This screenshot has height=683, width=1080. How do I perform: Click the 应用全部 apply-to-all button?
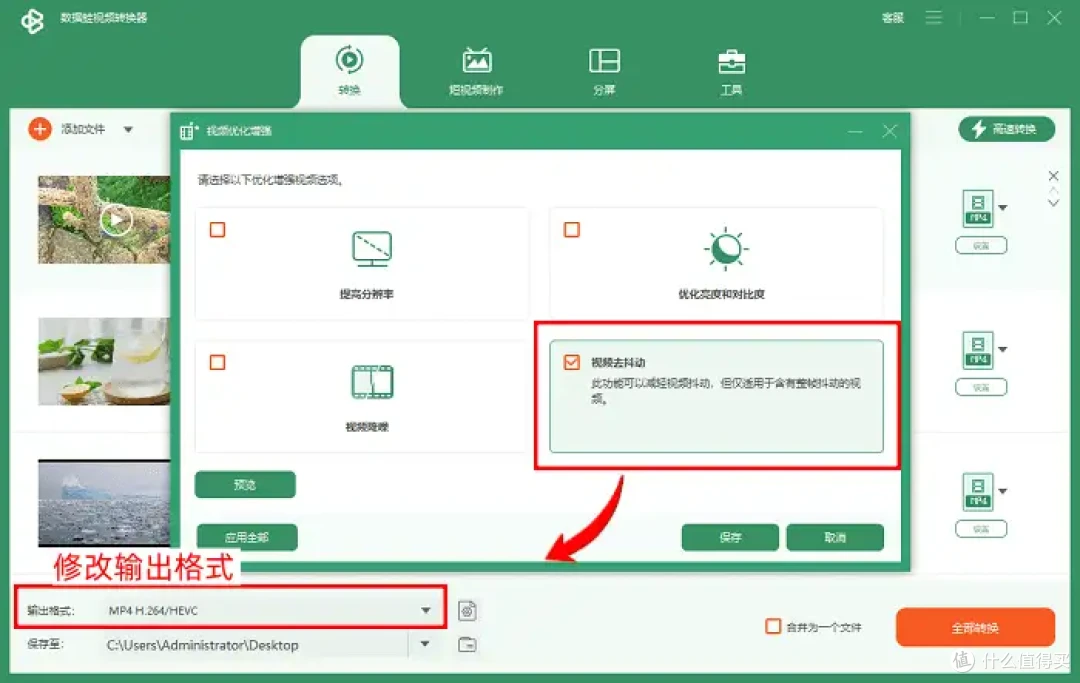tap(247, 537)
